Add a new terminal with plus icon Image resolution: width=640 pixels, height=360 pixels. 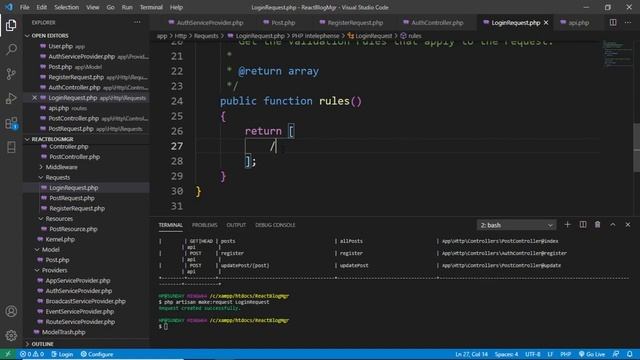pyautogui.click(x=567, y=224)
